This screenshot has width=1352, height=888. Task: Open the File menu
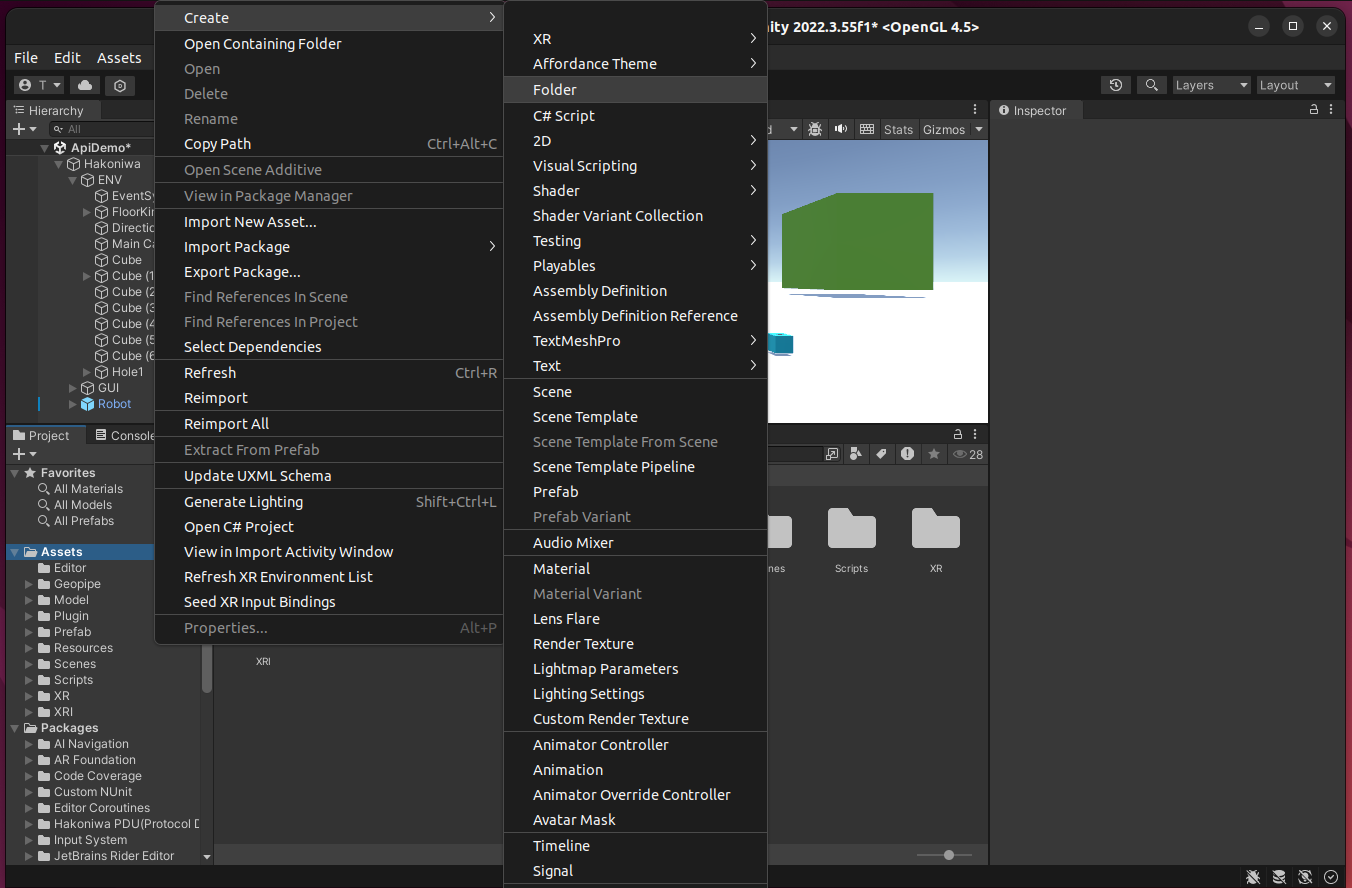(26, 58)
